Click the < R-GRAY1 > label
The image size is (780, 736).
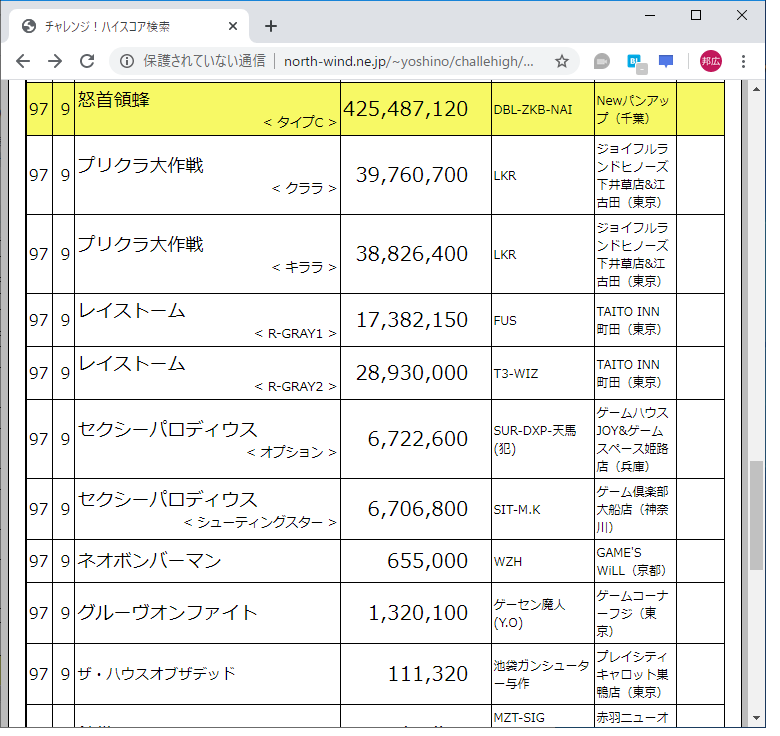pos(295,334)
